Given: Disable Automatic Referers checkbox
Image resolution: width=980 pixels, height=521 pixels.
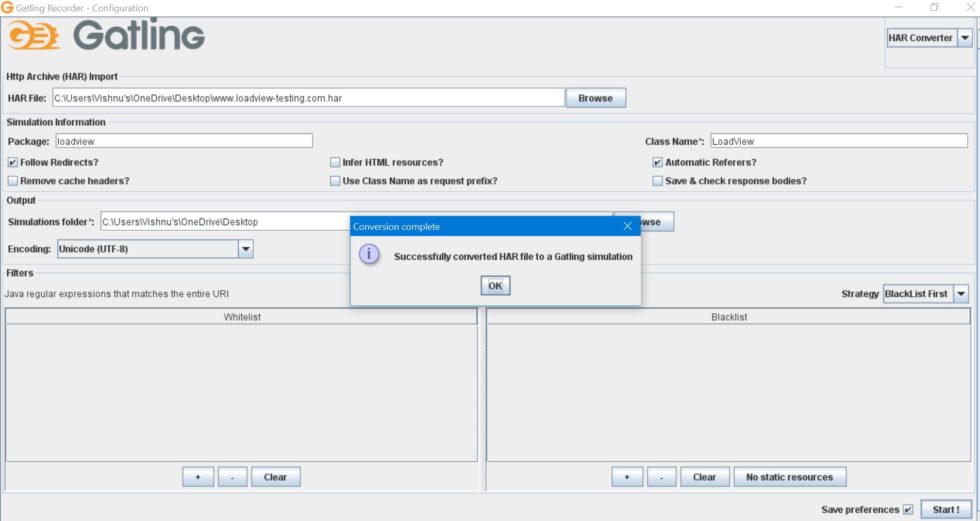Looking at the screenshot, I should coord(658,162).
